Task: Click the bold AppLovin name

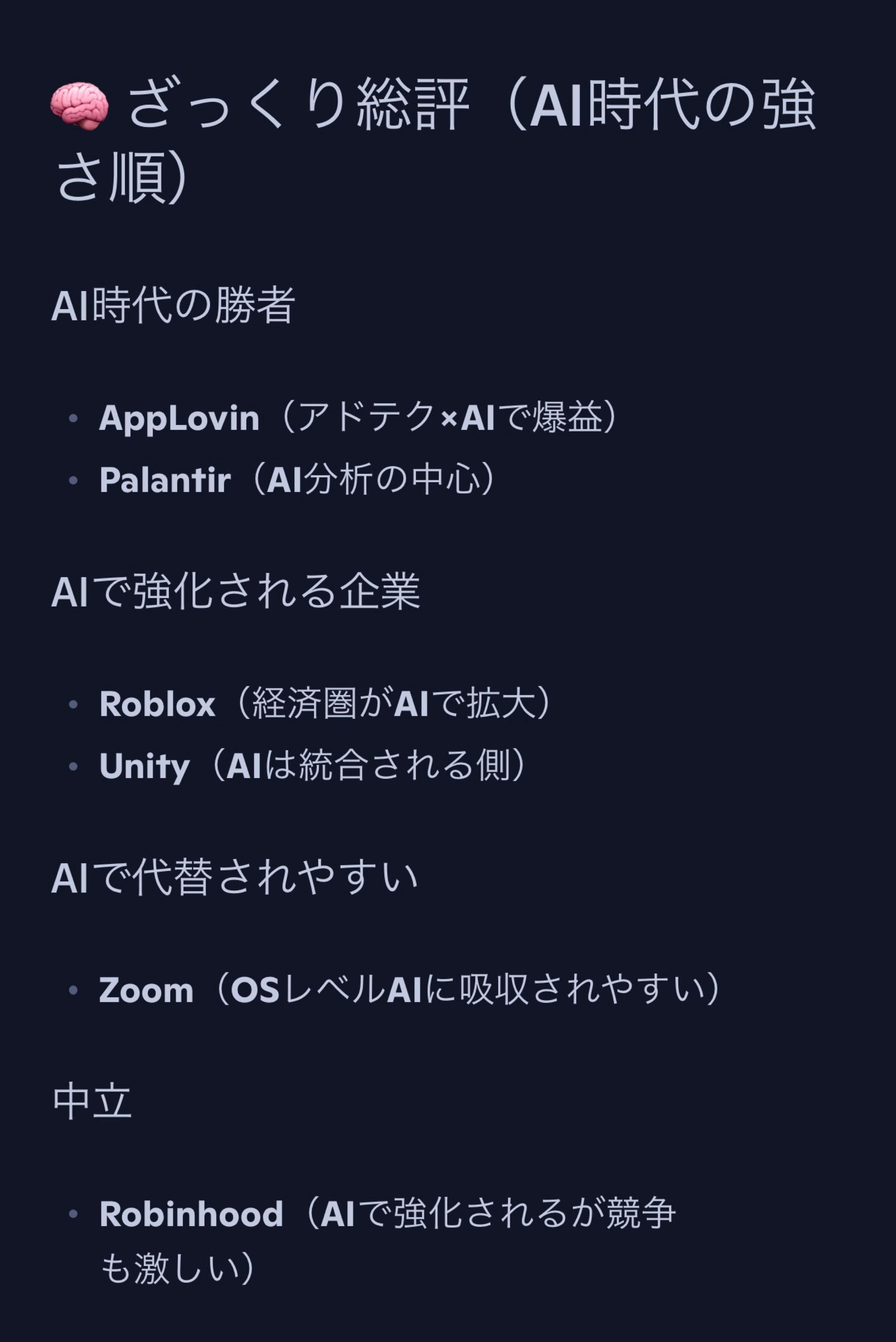Action: coord(179,418)
